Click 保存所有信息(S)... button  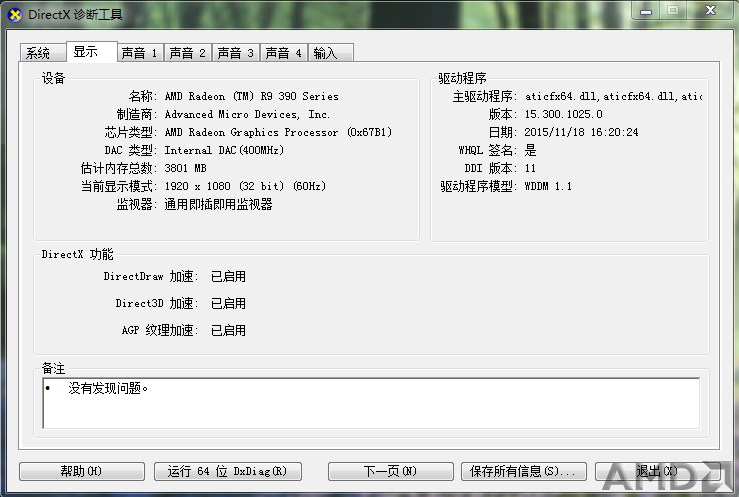[523, 471]
